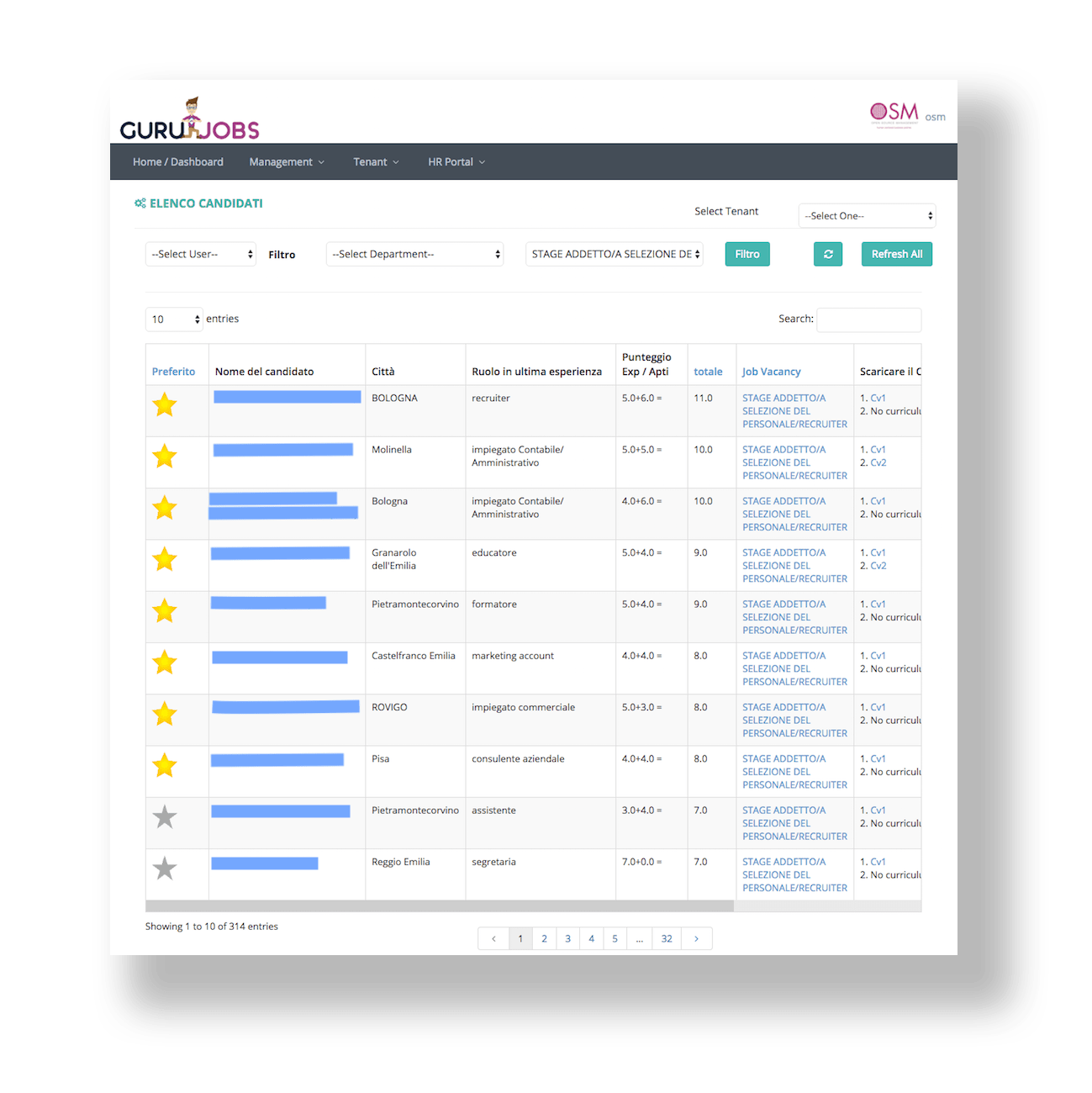The width and height of the screenshot is (1092, 1093).
Task: Click the OSM logo in the header
Action: pyautogui.click(x=894, y=112)
